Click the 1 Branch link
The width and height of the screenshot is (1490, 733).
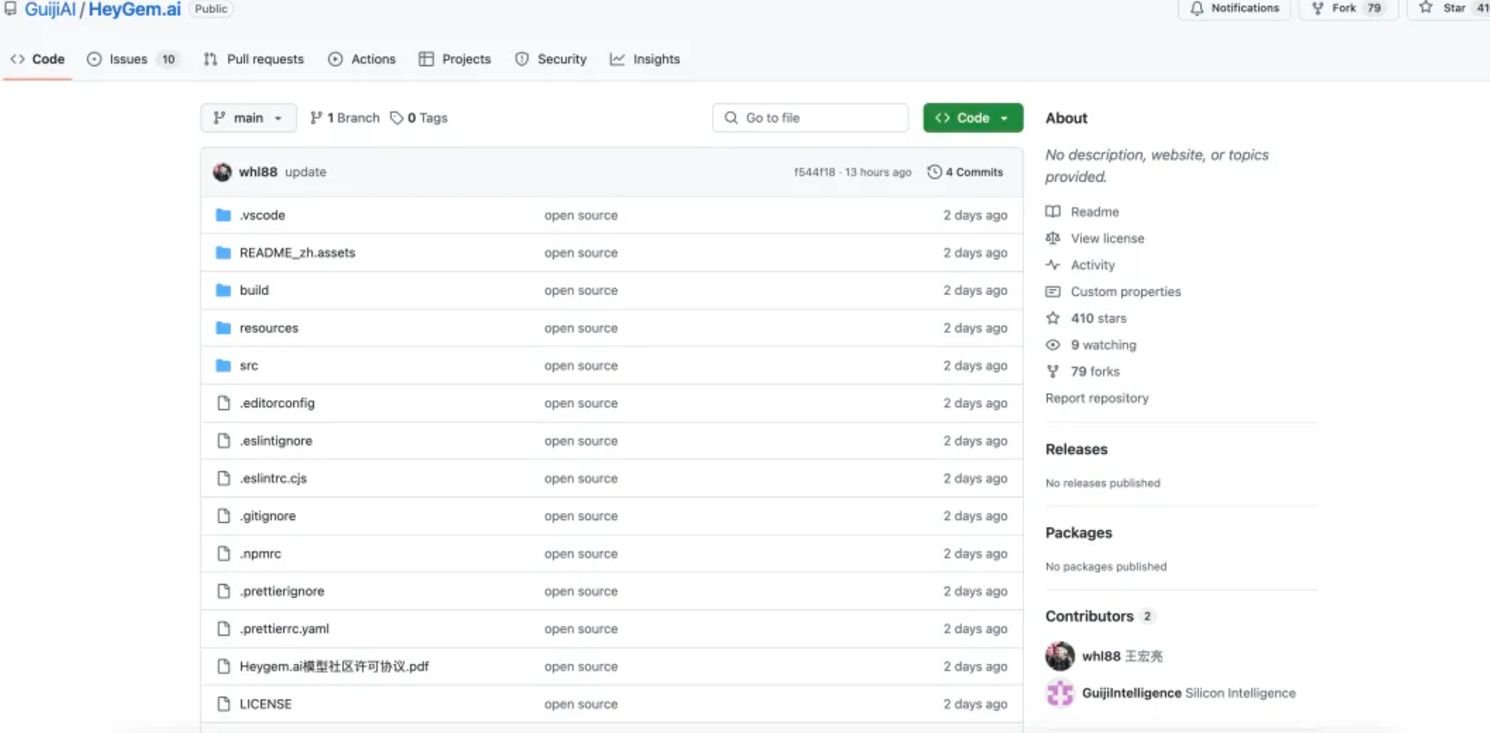tap(345, 118)
